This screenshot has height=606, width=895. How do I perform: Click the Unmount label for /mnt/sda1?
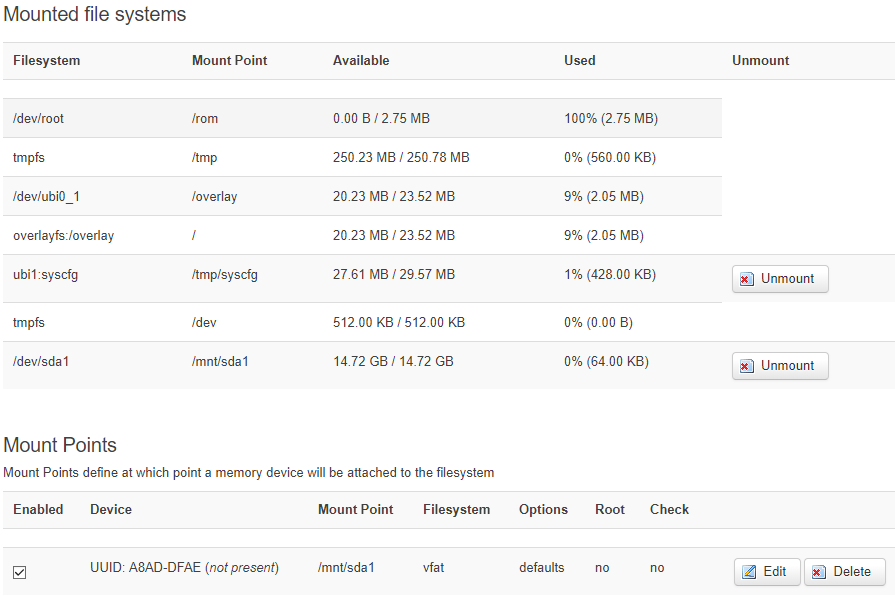click(787, 366)
